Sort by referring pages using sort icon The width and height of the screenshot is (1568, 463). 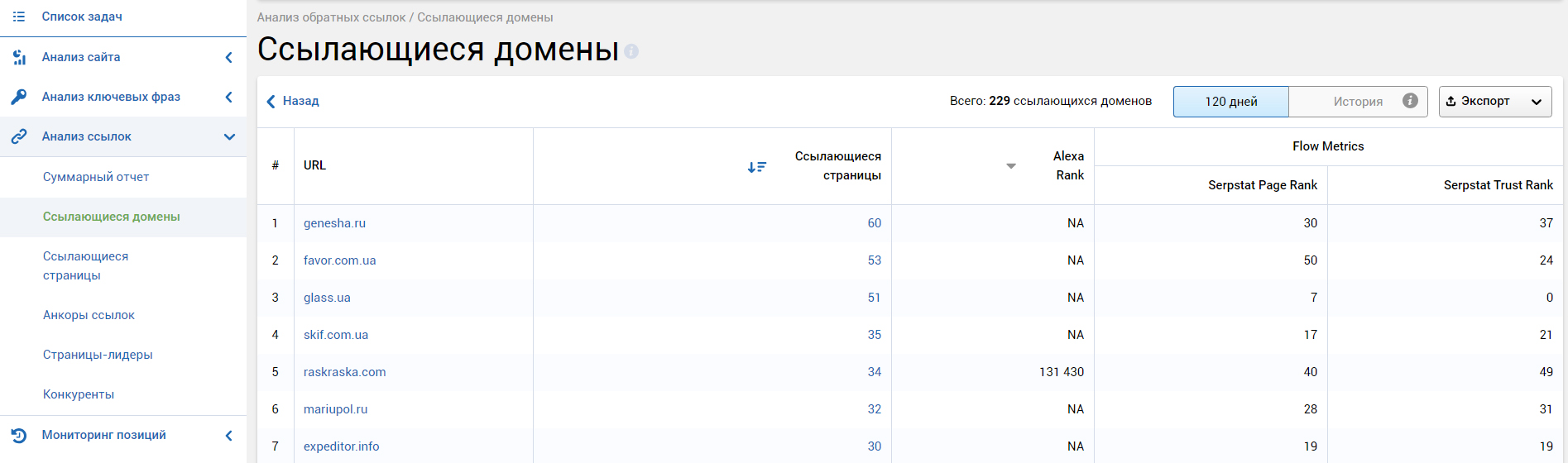[756, 167]
